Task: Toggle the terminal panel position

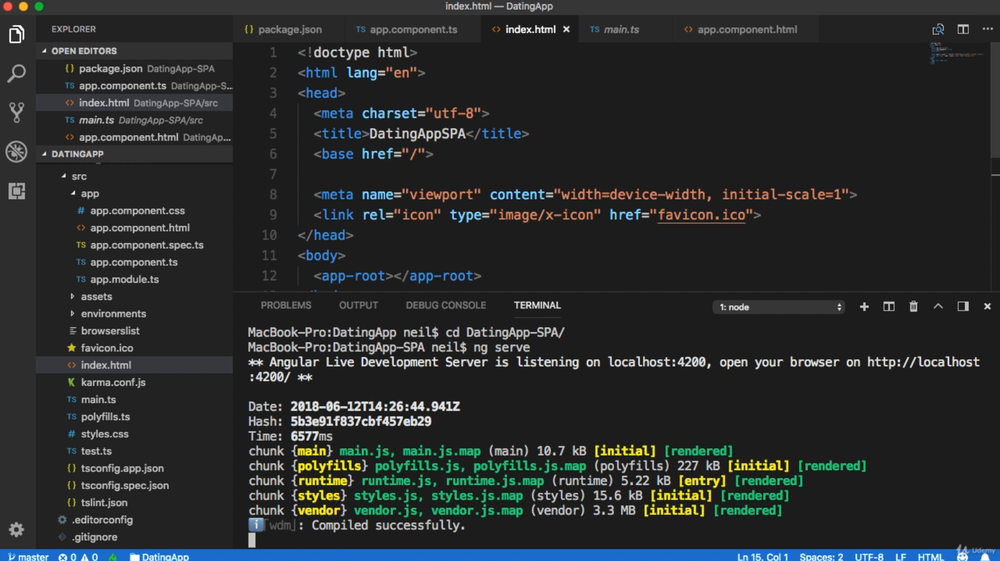Action: [x=963, y=307]
